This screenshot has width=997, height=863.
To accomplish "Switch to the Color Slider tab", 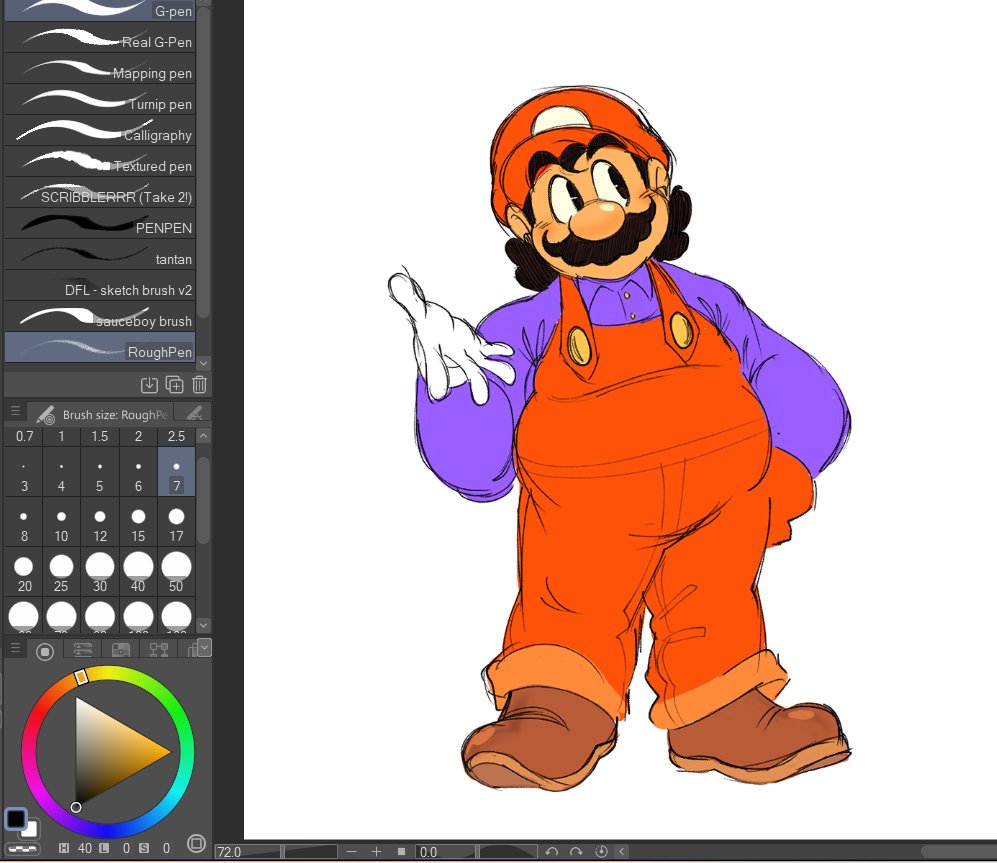I will pyautogui.click(x=83, y=649).
